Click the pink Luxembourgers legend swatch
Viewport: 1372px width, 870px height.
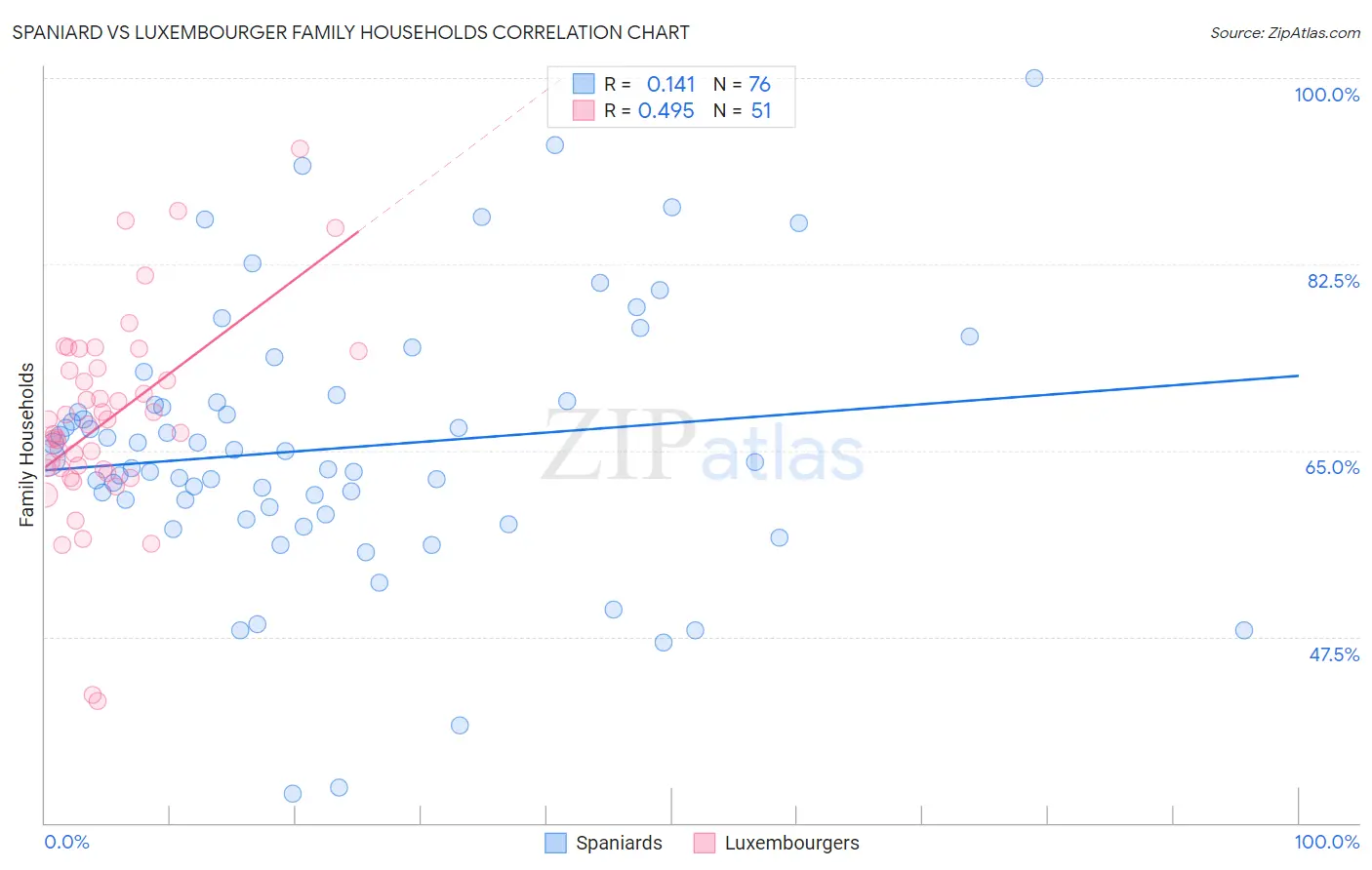point(705,843)
